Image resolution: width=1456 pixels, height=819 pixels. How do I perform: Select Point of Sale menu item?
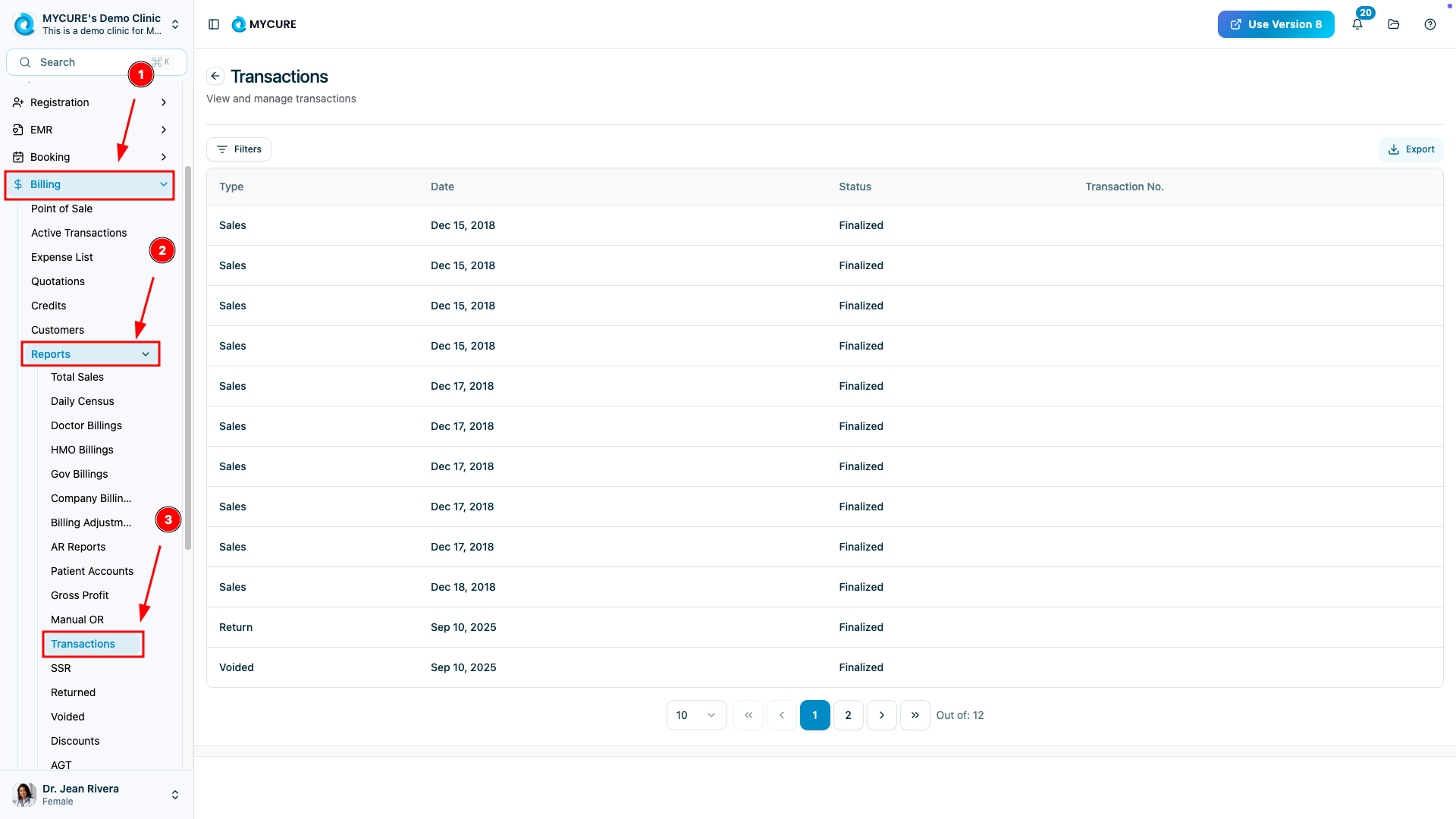pos(61,209)
